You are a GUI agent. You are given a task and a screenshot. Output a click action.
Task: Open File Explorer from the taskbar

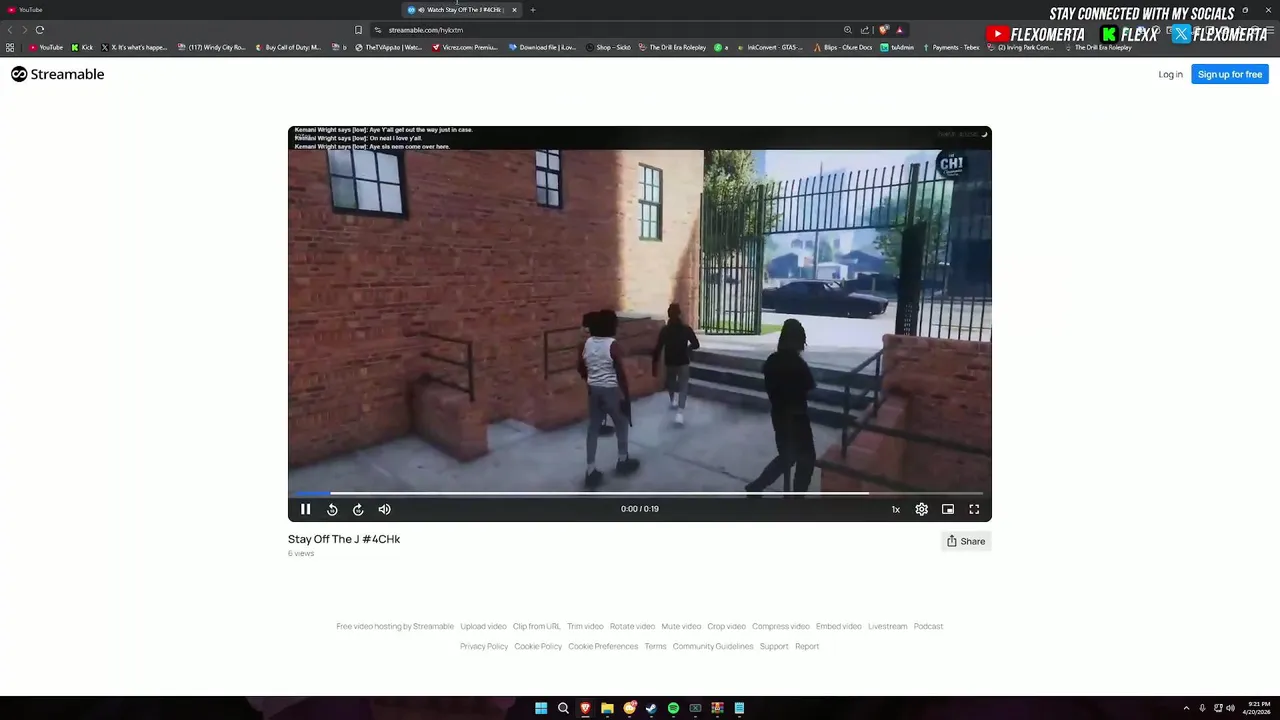607,708
